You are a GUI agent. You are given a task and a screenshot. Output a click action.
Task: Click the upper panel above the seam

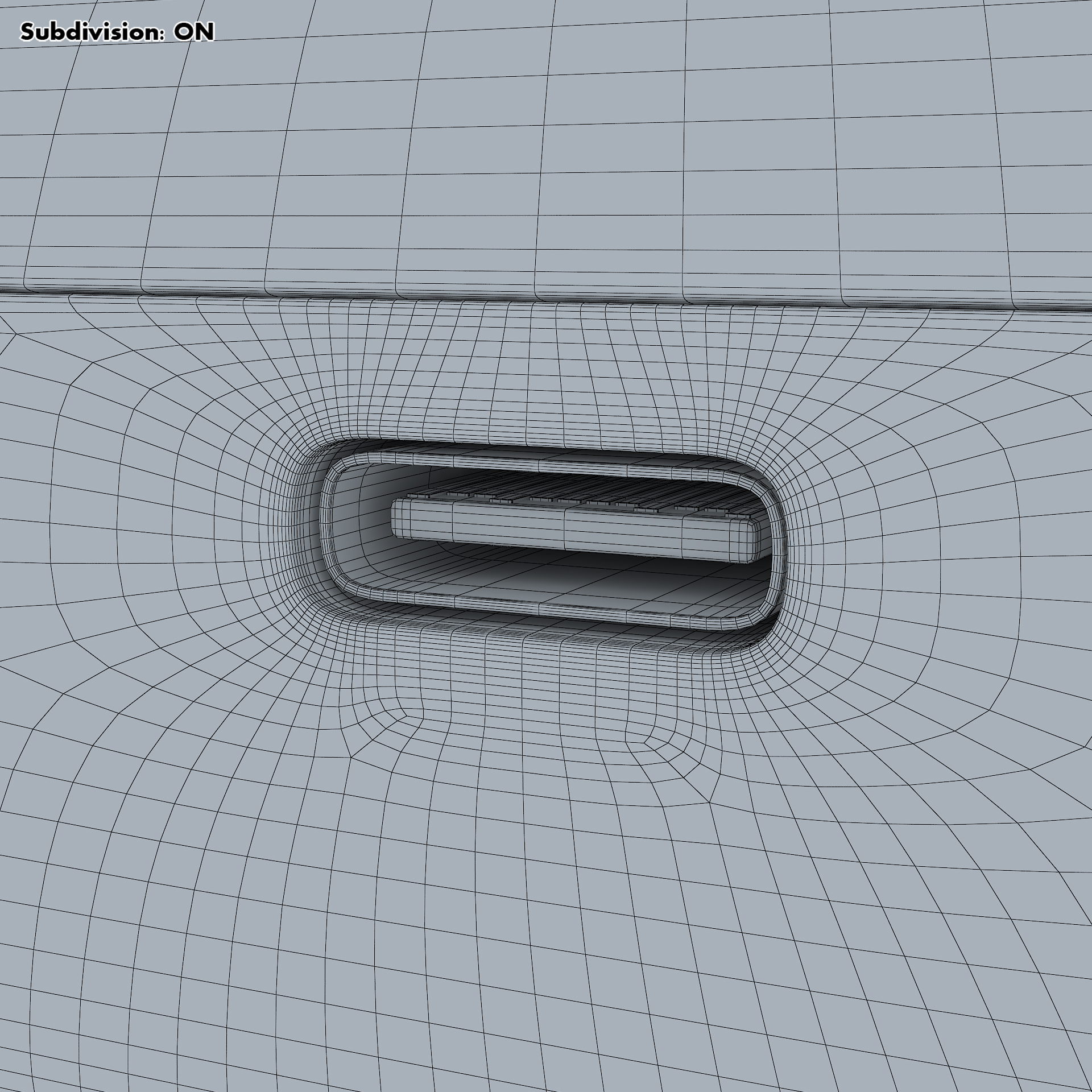(x=546, y=148)
